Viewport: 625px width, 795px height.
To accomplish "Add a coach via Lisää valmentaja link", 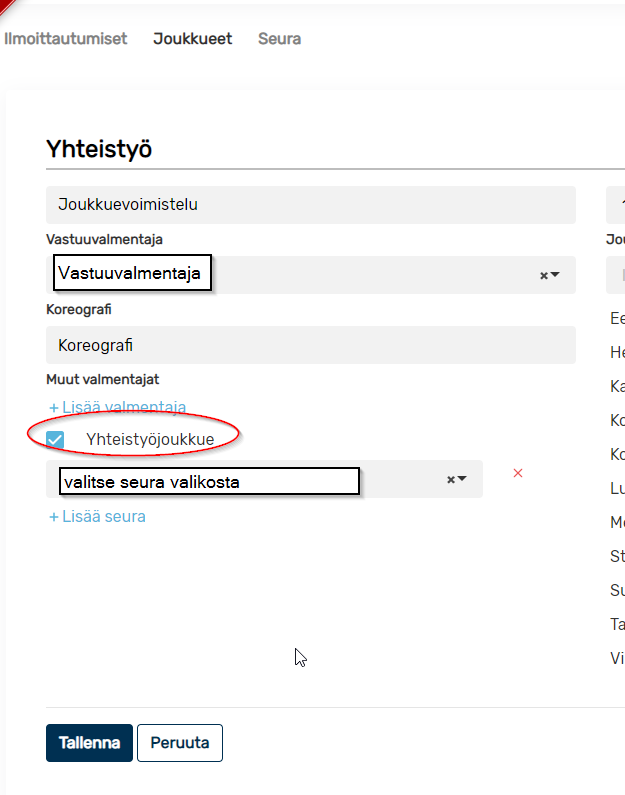I will [118, 407].
